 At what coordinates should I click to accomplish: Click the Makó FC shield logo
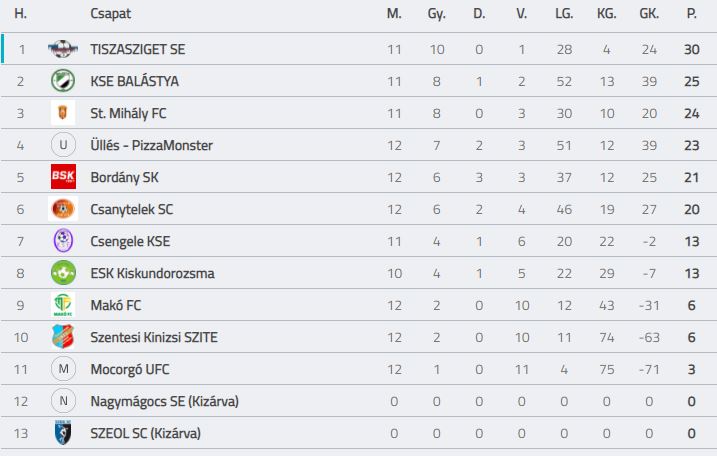pos(63,305)
